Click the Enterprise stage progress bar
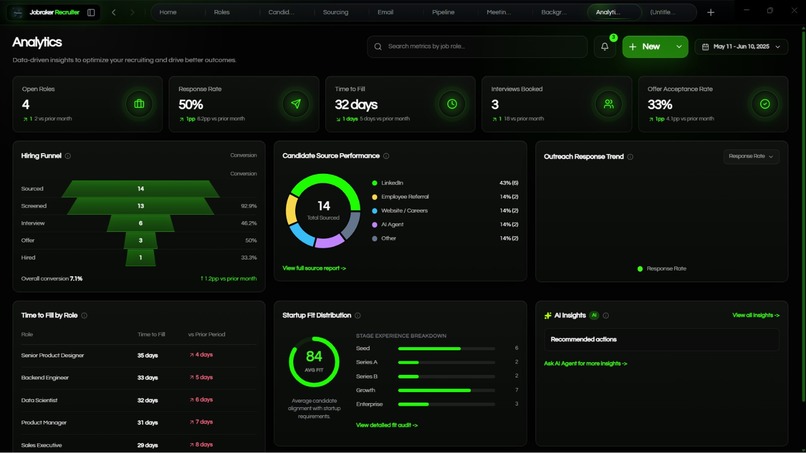 446,404
